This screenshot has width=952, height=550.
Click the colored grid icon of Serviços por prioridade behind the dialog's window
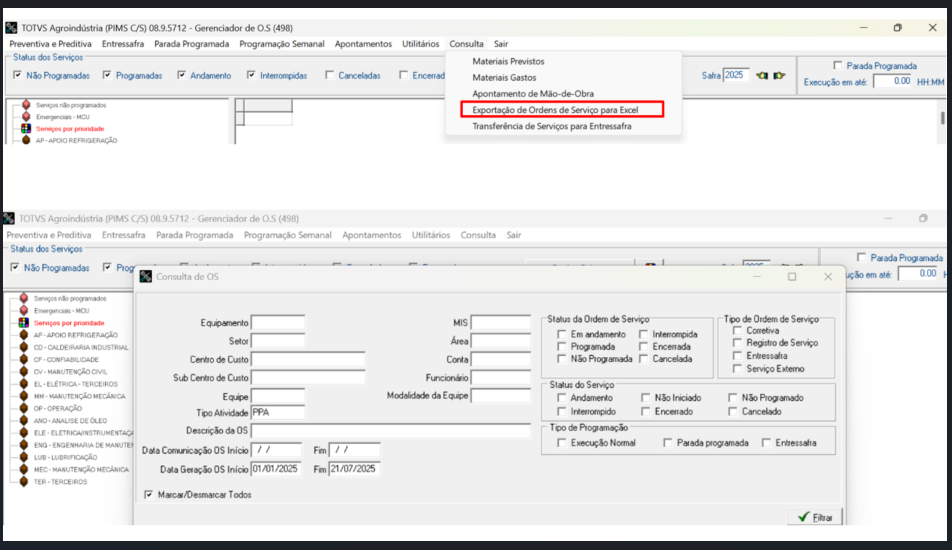click(24, 322)
